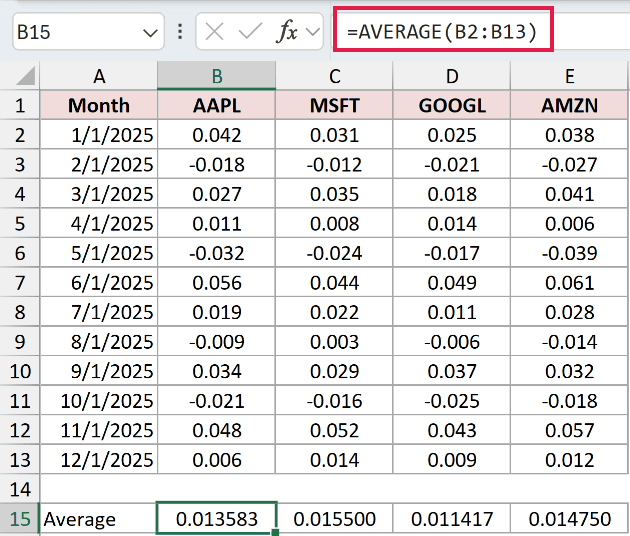Expand the dropdown arrow next to fx
Viewport: 630px width, 536px height.
pos(313,32)
